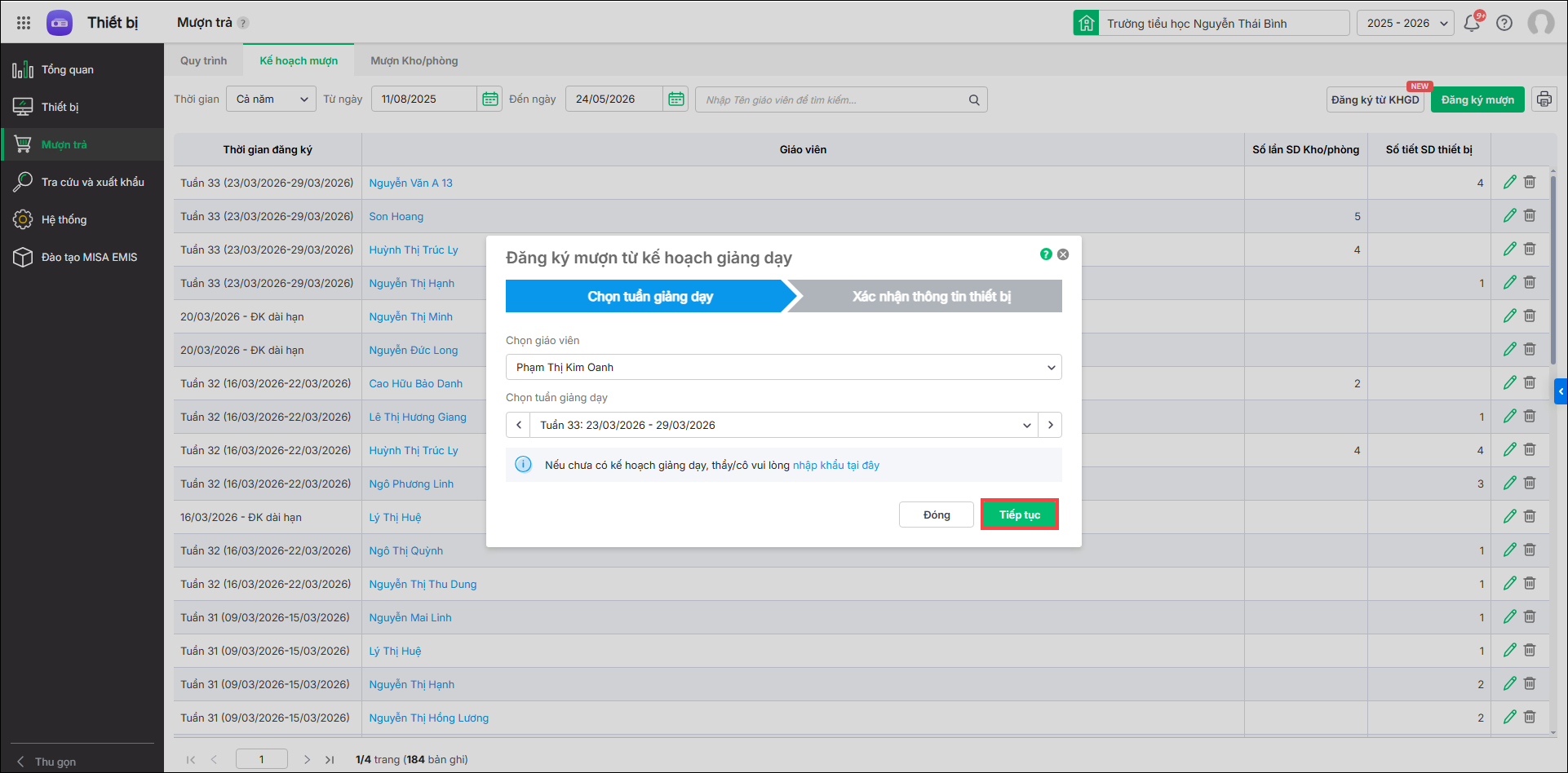Click the Từ ngày date field
The image size is (1568, 773).
pos(424,99)
